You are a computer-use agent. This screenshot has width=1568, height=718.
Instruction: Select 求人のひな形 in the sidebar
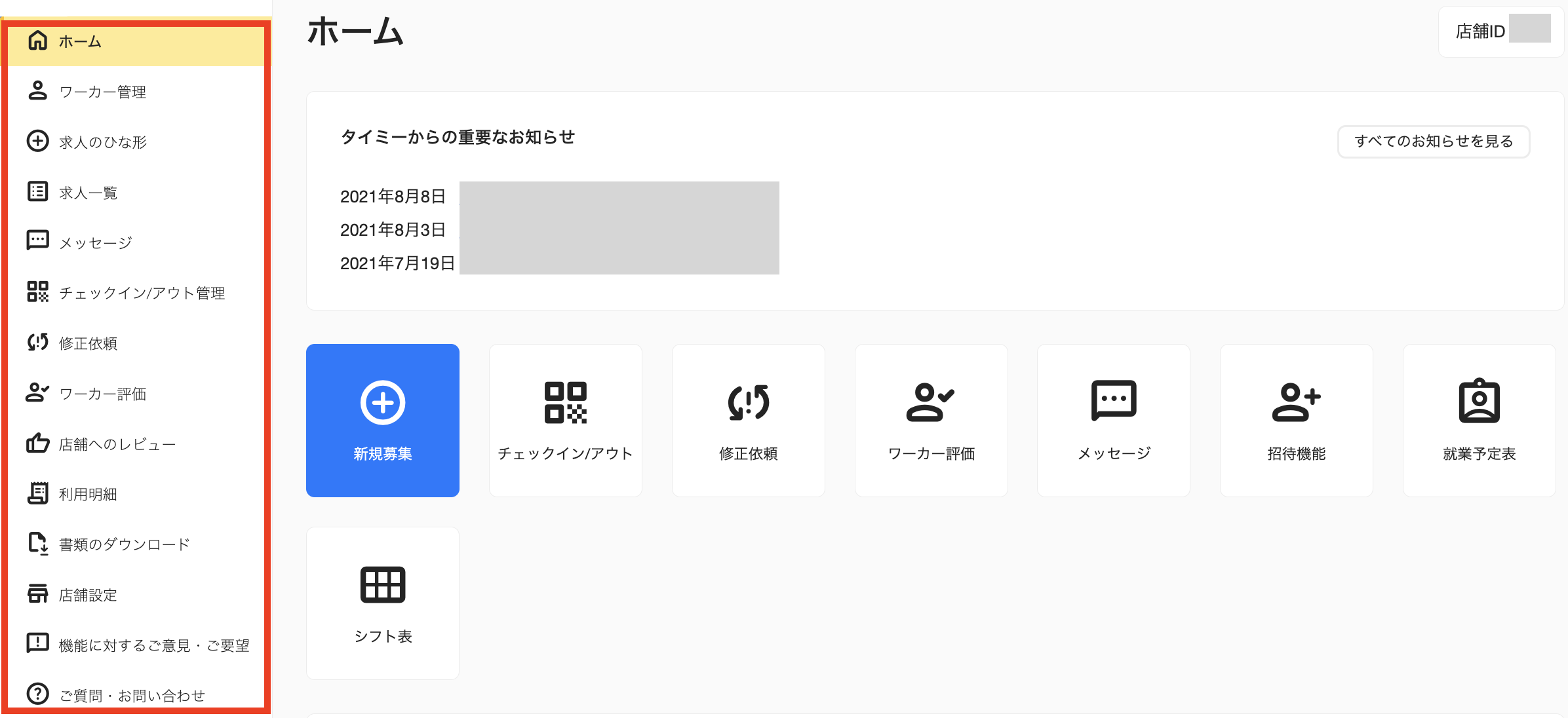pyautogui.click(x=136, y=142)
